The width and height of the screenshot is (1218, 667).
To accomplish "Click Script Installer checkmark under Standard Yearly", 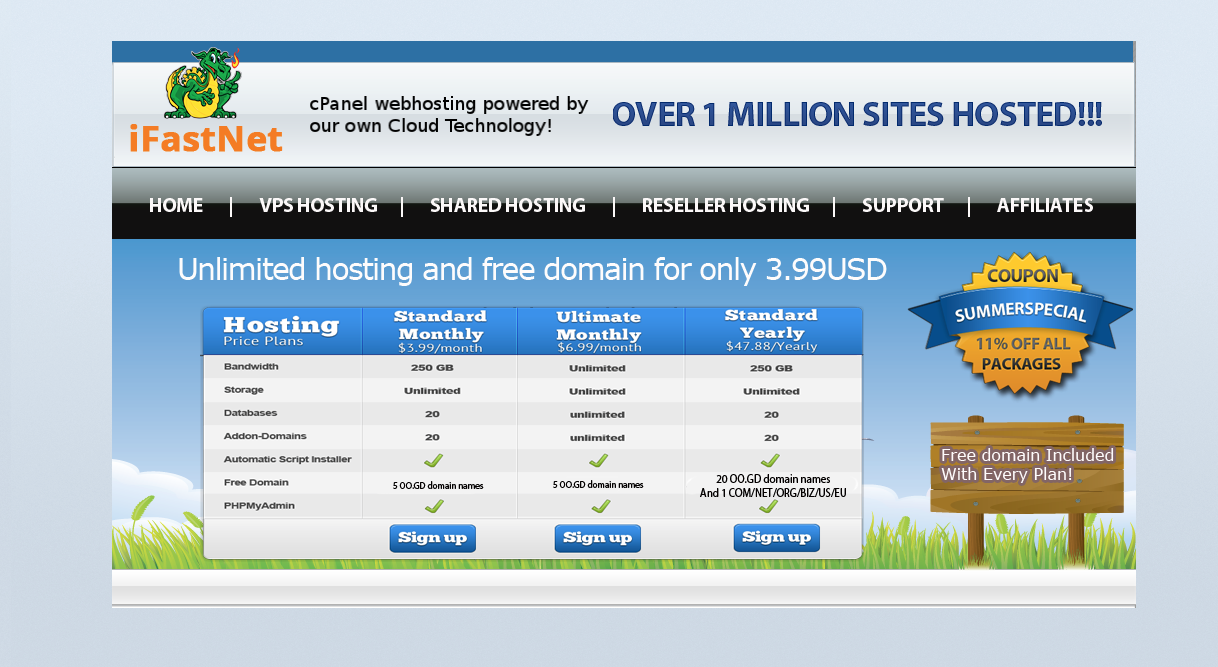I will coord(770,460).
